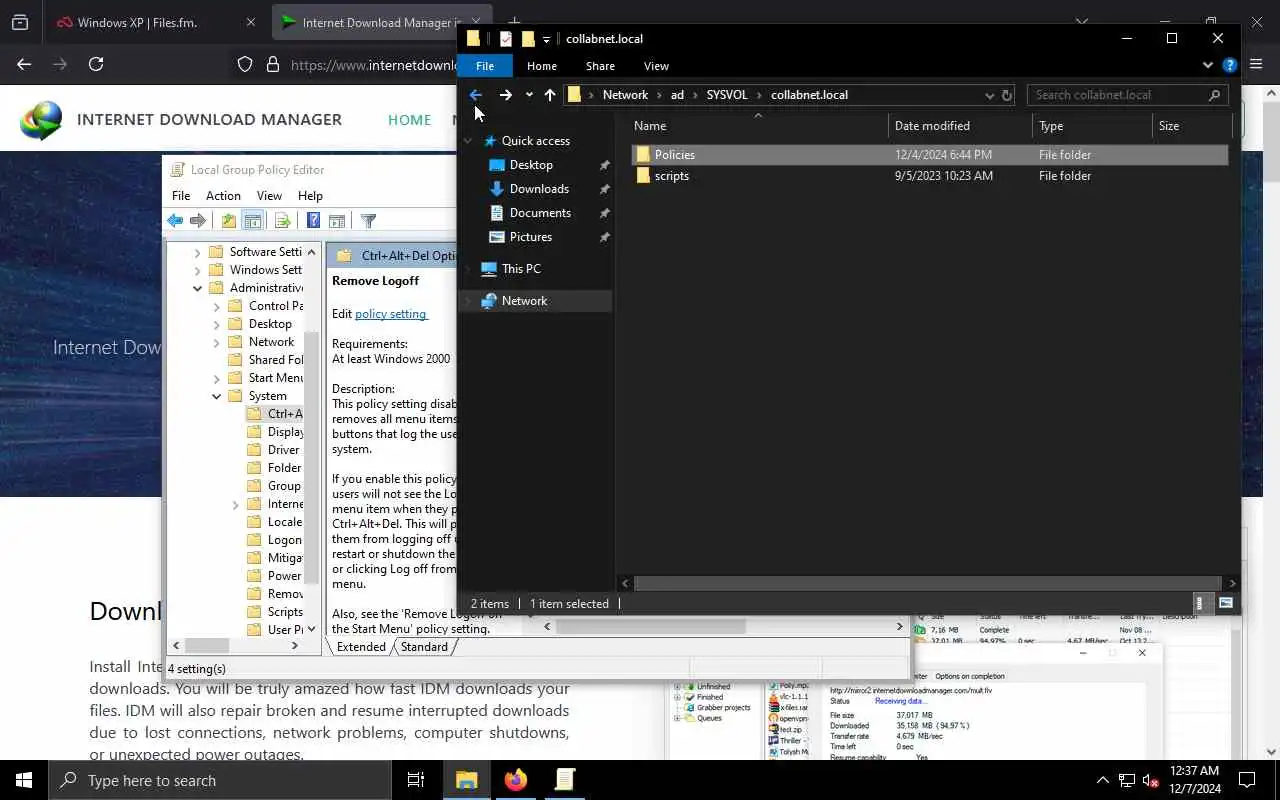Reload the browser page
The width and height of the screenshot is (1280, 800).
pos(96,64)
